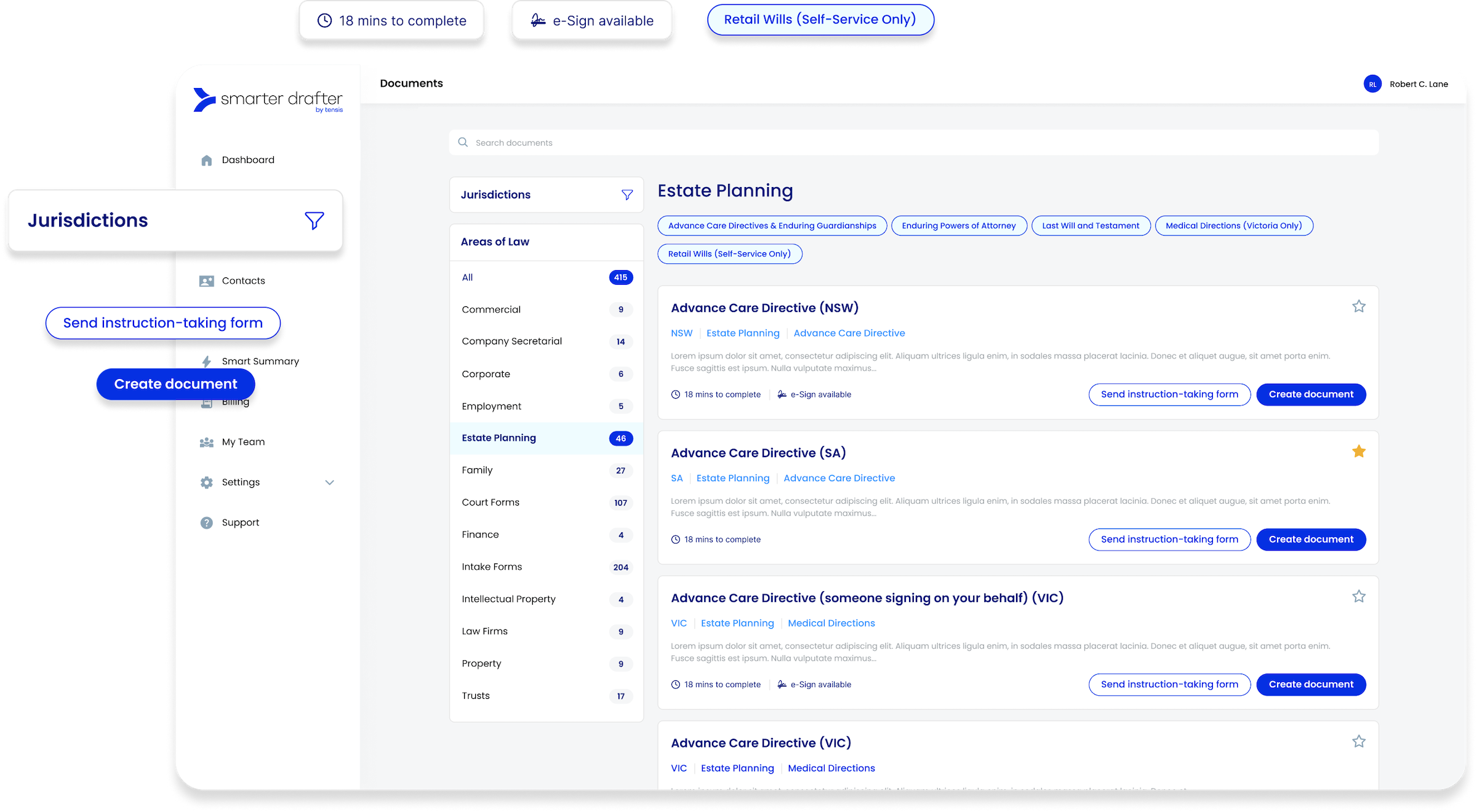The image size is (1477, 812).
Task: Open the large floating Jurisdictions filter funnel
Action: point(314,221)
